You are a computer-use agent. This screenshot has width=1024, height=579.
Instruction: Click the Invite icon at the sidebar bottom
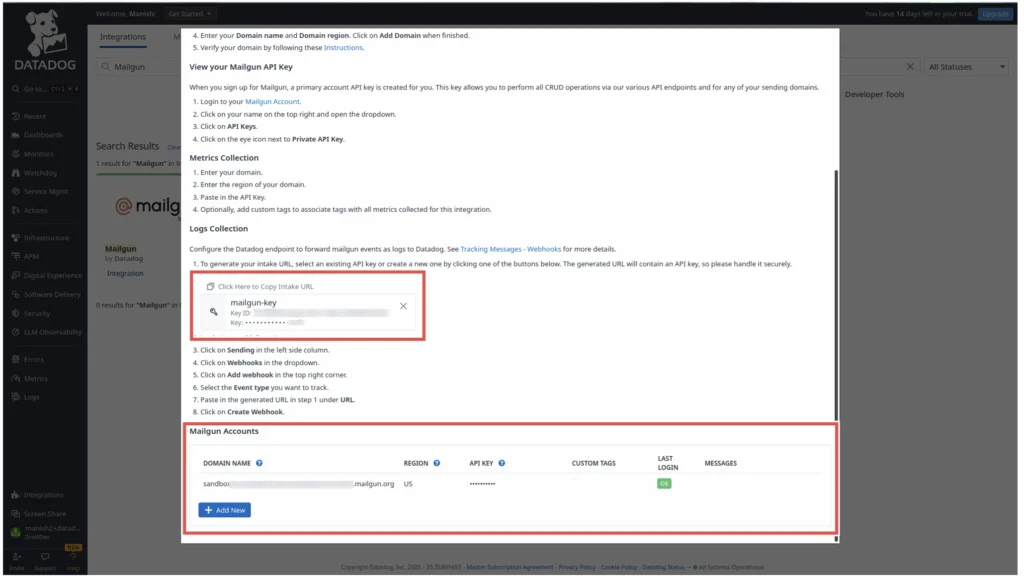(x=17, y=557)
